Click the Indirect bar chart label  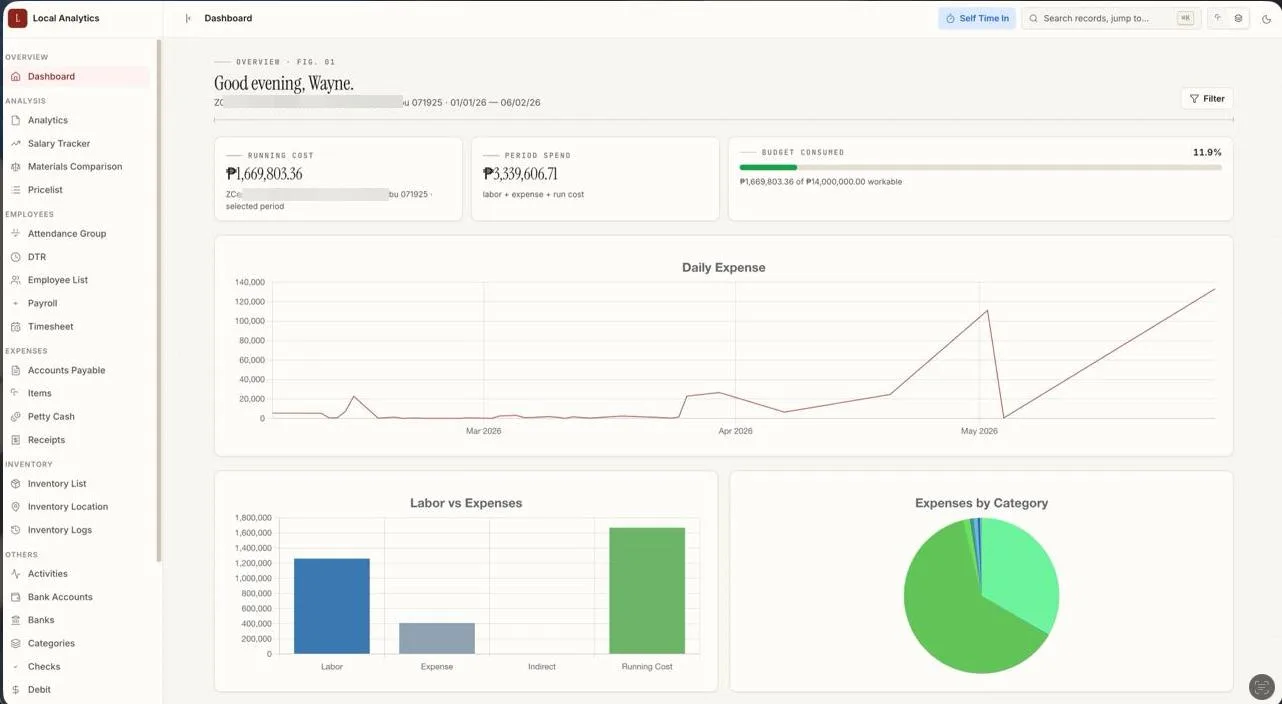pyautogui.click(x=542, y=667)
